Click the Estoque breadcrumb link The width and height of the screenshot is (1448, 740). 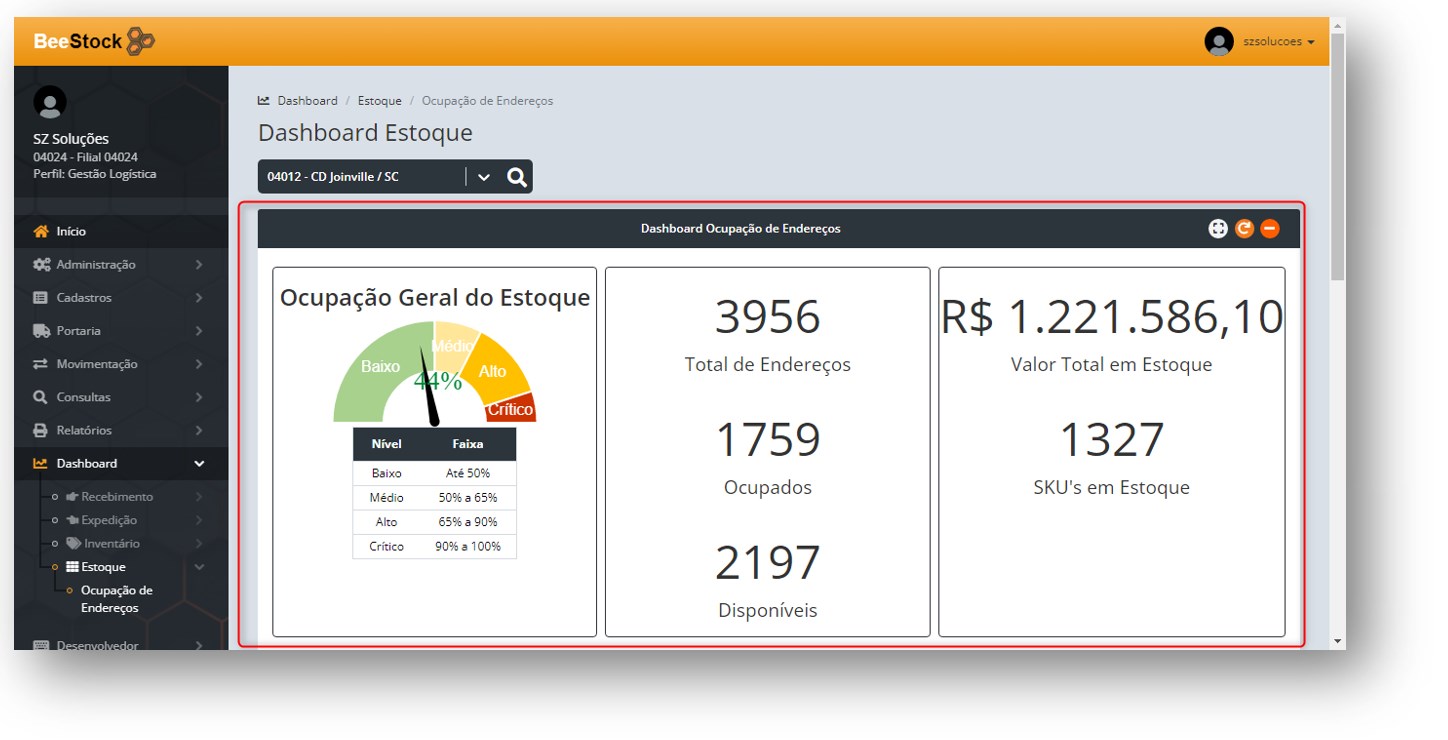[x=379, y=101]
